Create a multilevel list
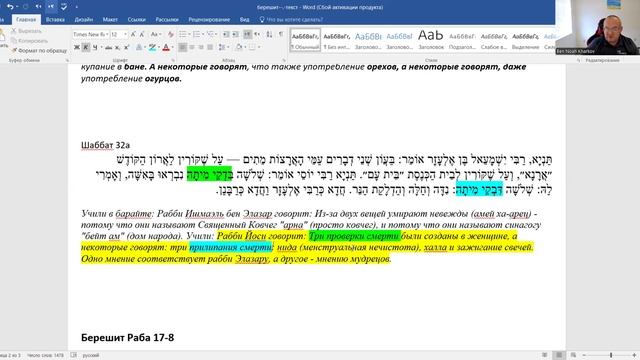The width and height of the screenshot is (640, 360). [x=210, y=34]
